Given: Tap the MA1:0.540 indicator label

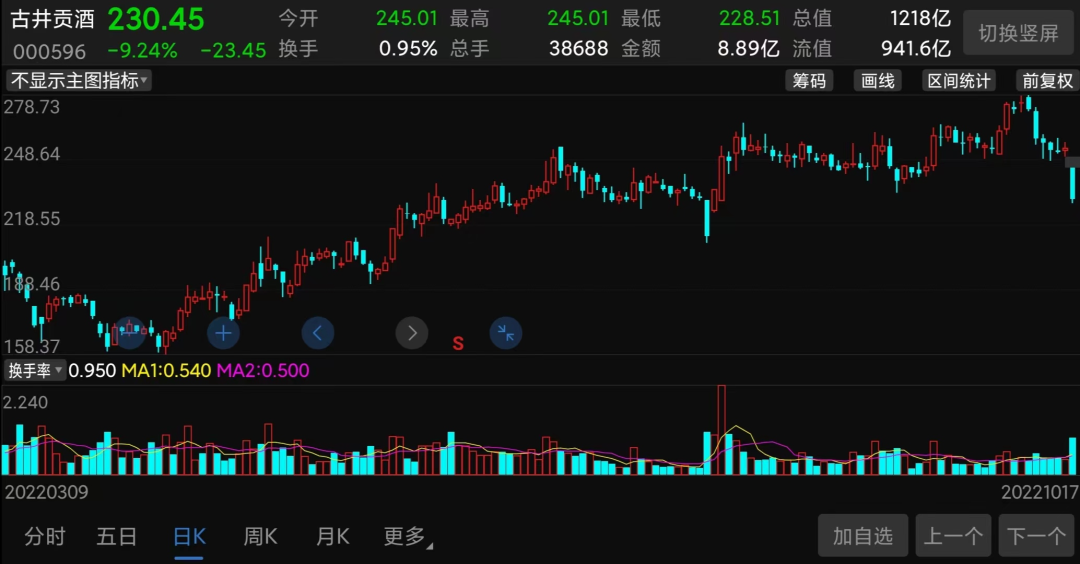Looking at the screenshot, I should [x=166, y=370].
